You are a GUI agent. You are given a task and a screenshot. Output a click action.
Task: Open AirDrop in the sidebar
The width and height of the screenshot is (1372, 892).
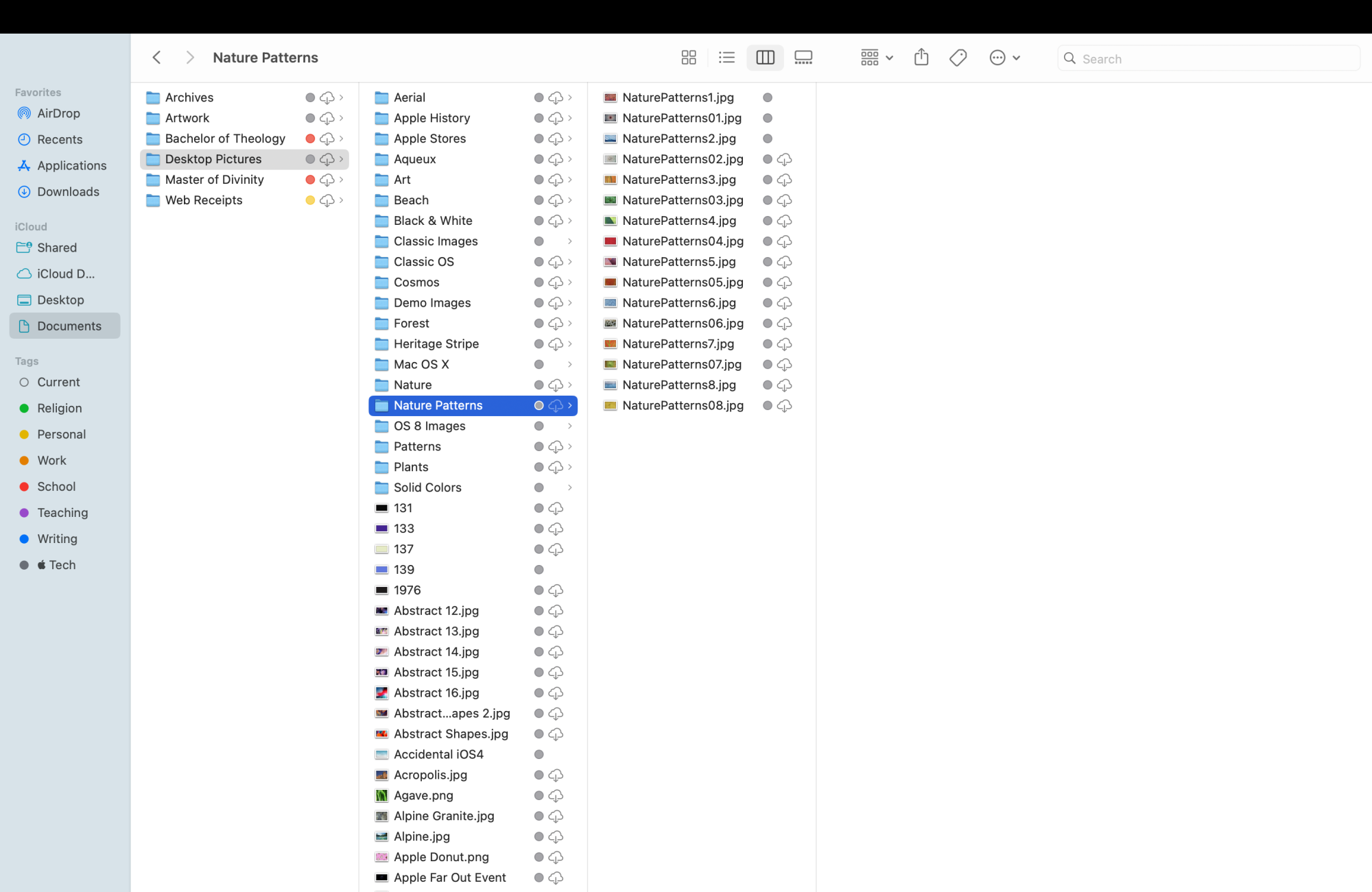pyautogui.click(x=58, y=113)
